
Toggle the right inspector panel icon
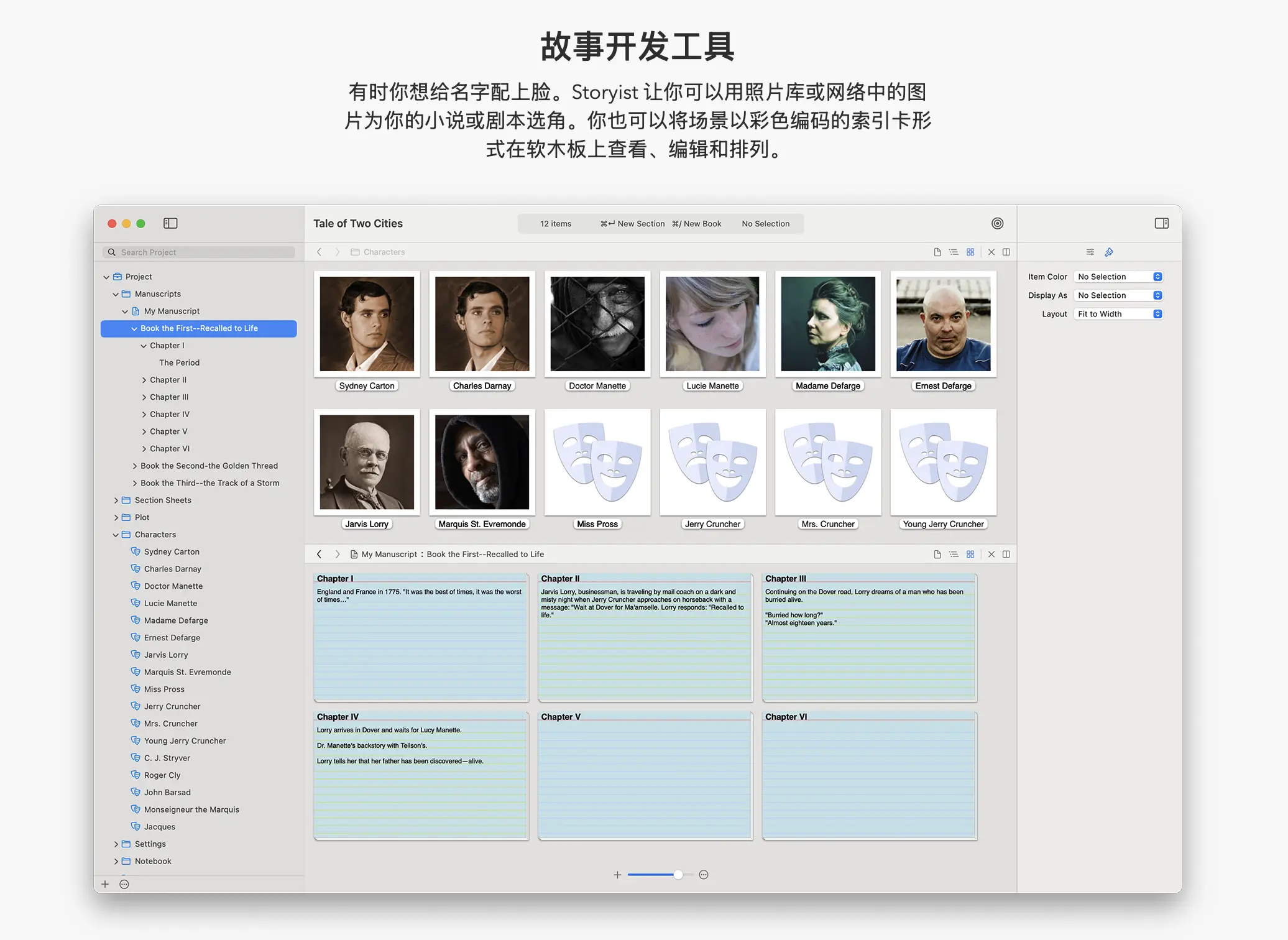point(1161,223)
